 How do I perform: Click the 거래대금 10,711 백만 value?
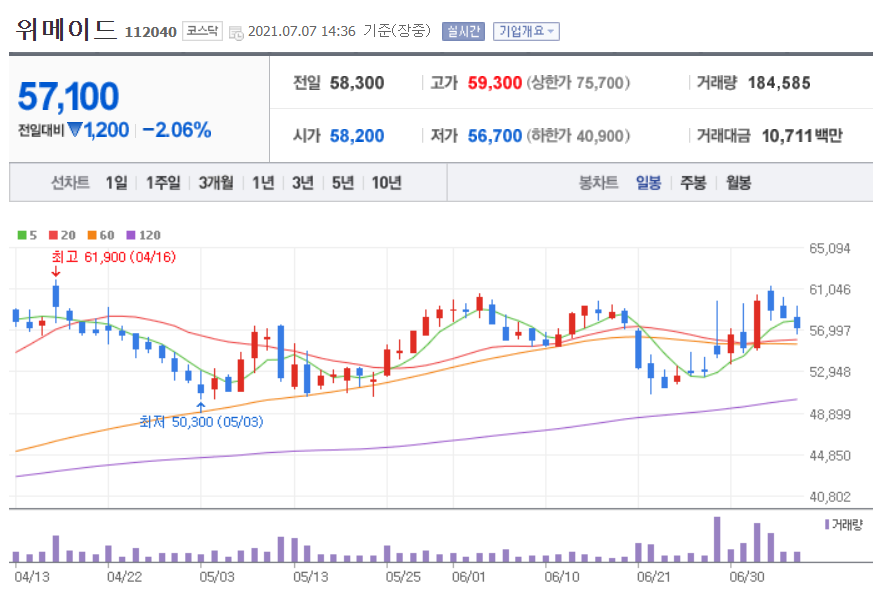(802, 136)
